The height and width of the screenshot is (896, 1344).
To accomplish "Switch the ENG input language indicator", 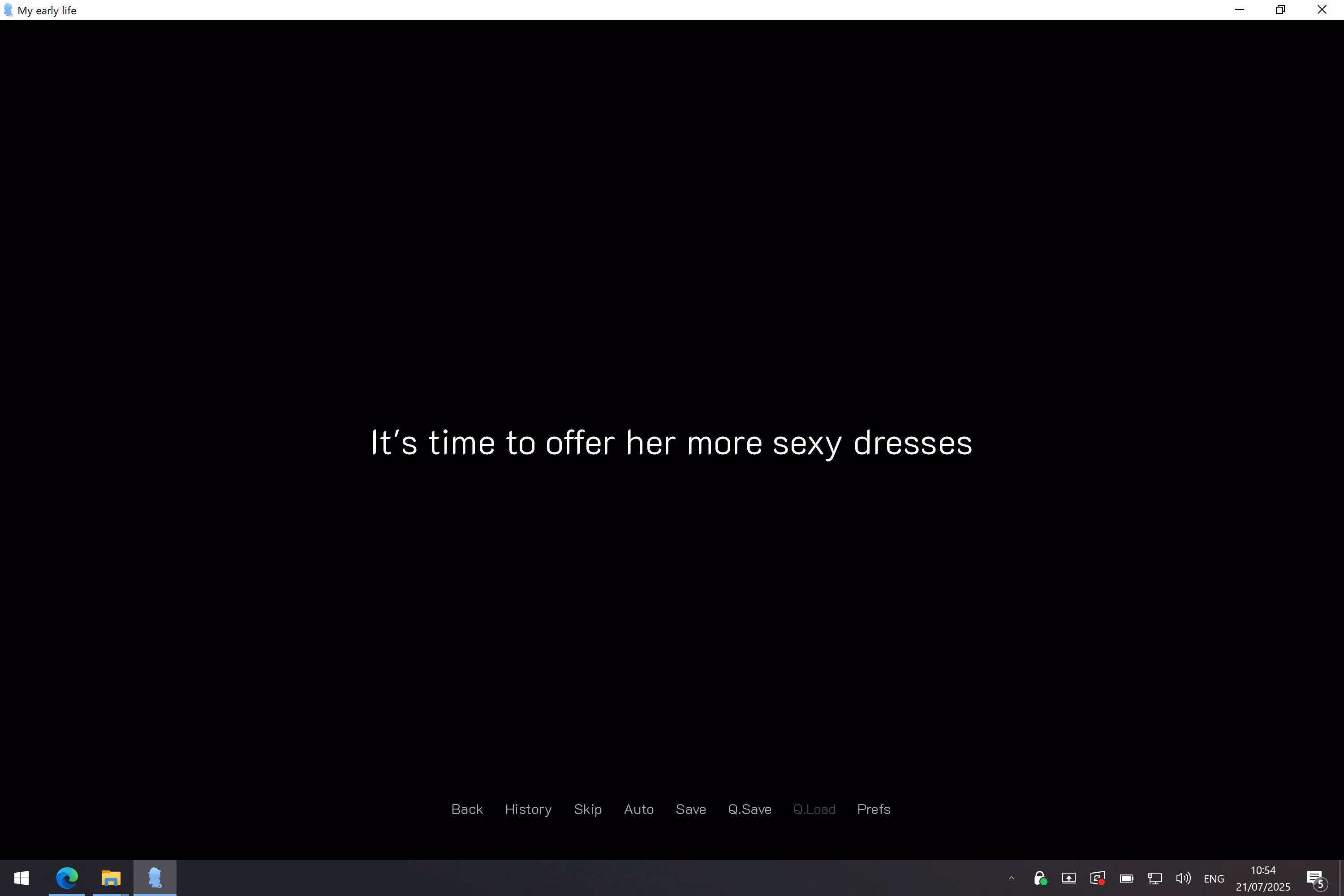I will point(1213,878).
